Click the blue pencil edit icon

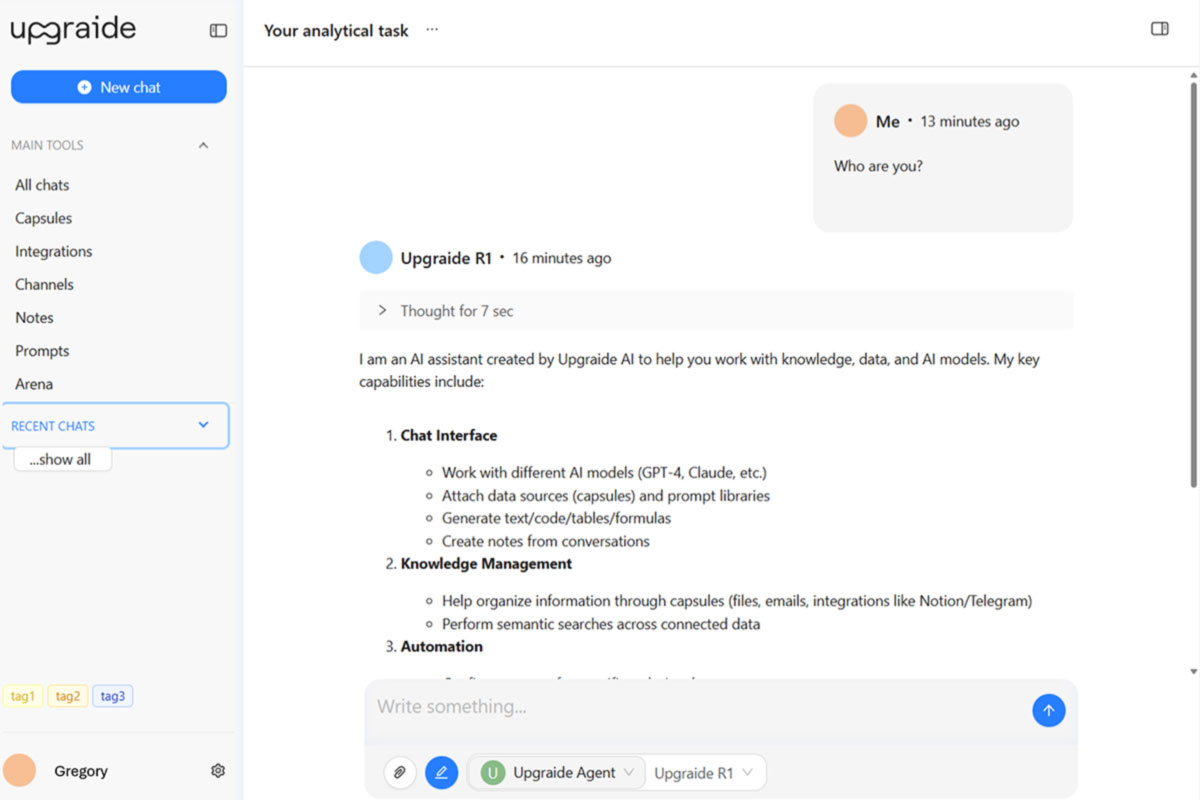[441, 772]
